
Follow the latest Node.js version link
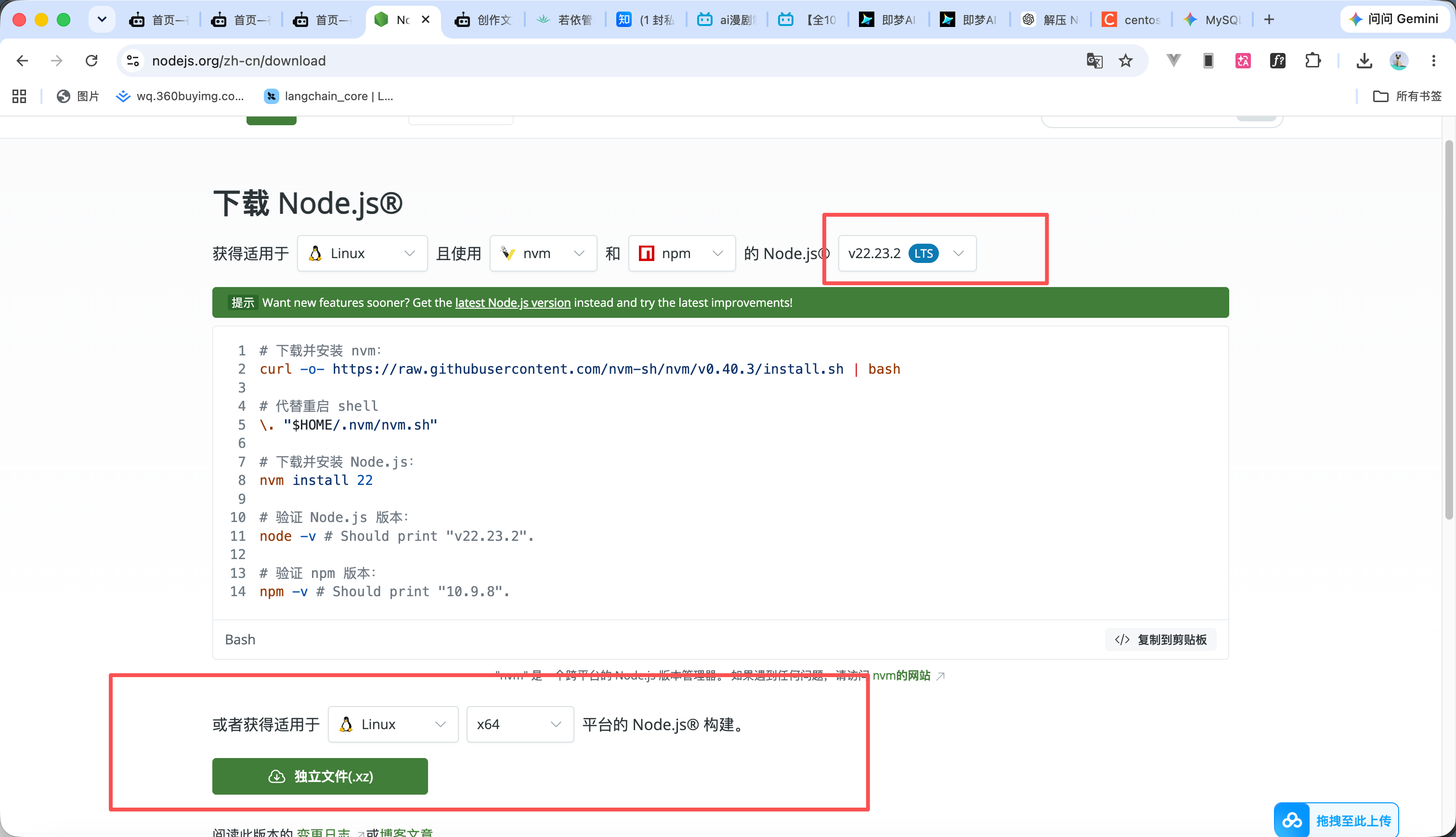coord(512,302)
